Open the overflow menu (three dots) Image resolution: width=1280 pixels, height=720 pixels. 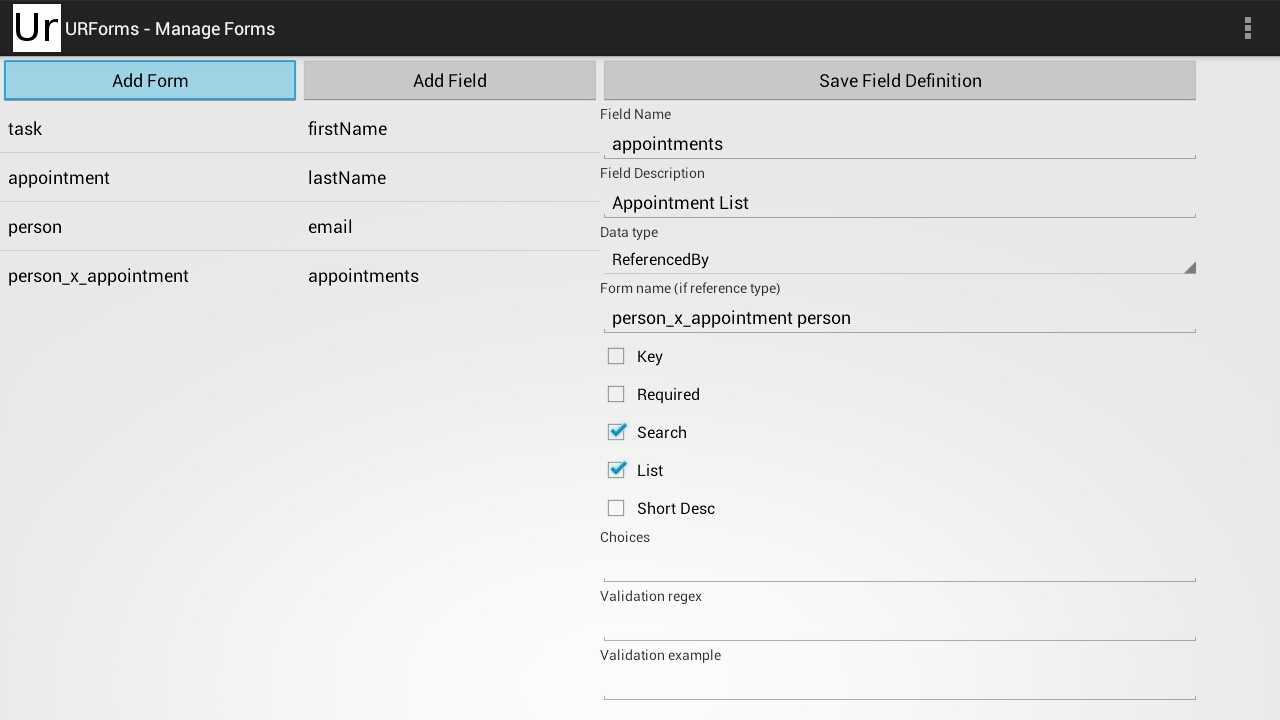(1247, 28)
